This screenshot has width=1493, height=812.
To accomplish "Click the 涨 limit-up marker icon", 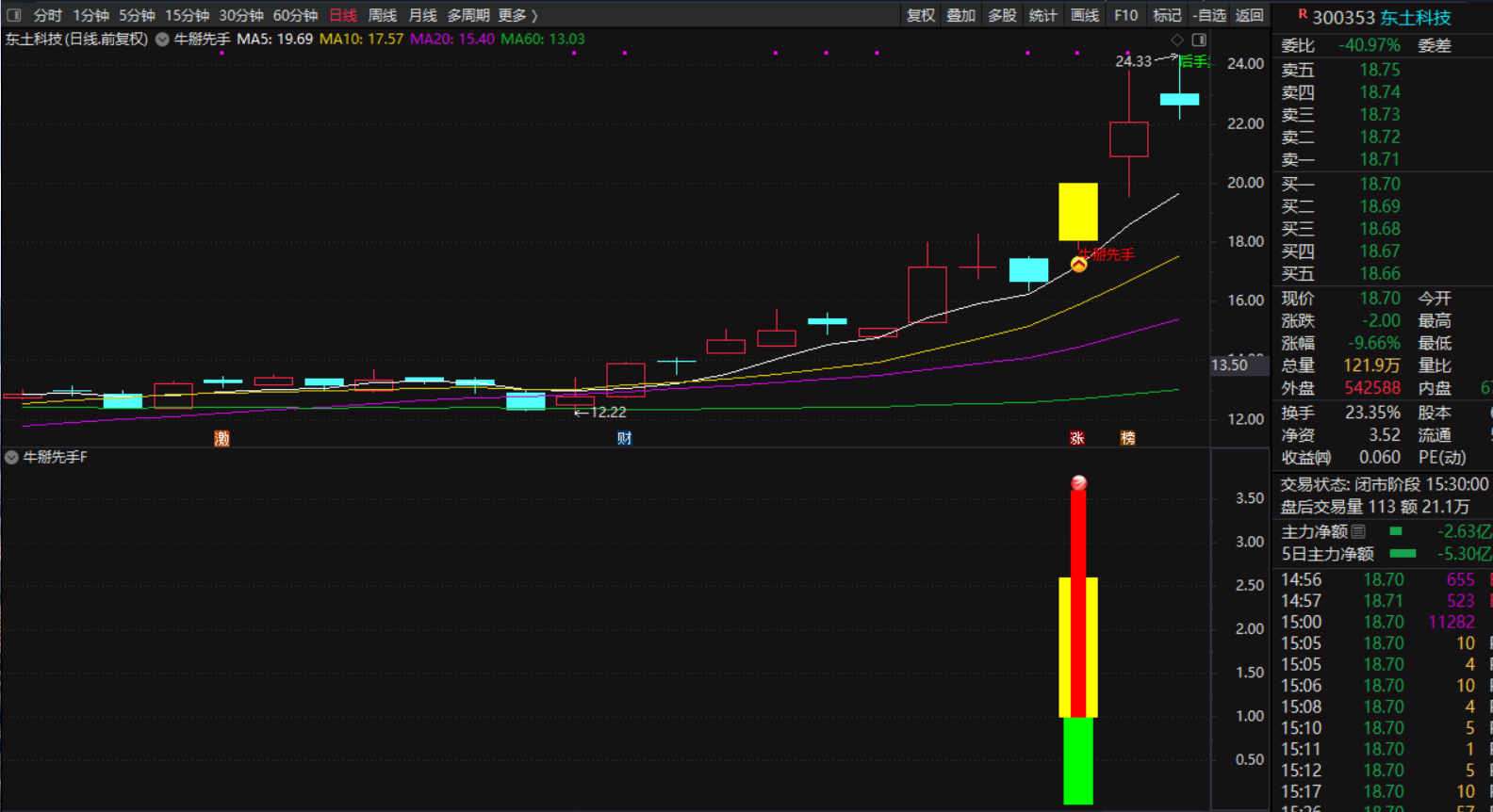I will [1077, 438].
